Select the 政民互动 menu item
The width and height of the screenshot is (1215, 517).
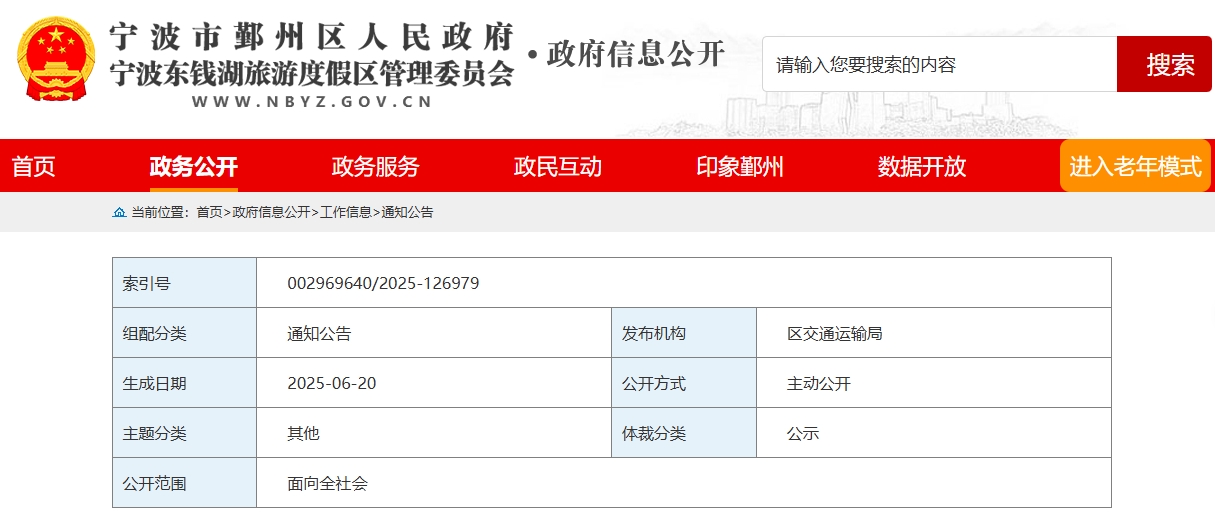[558, 166]
